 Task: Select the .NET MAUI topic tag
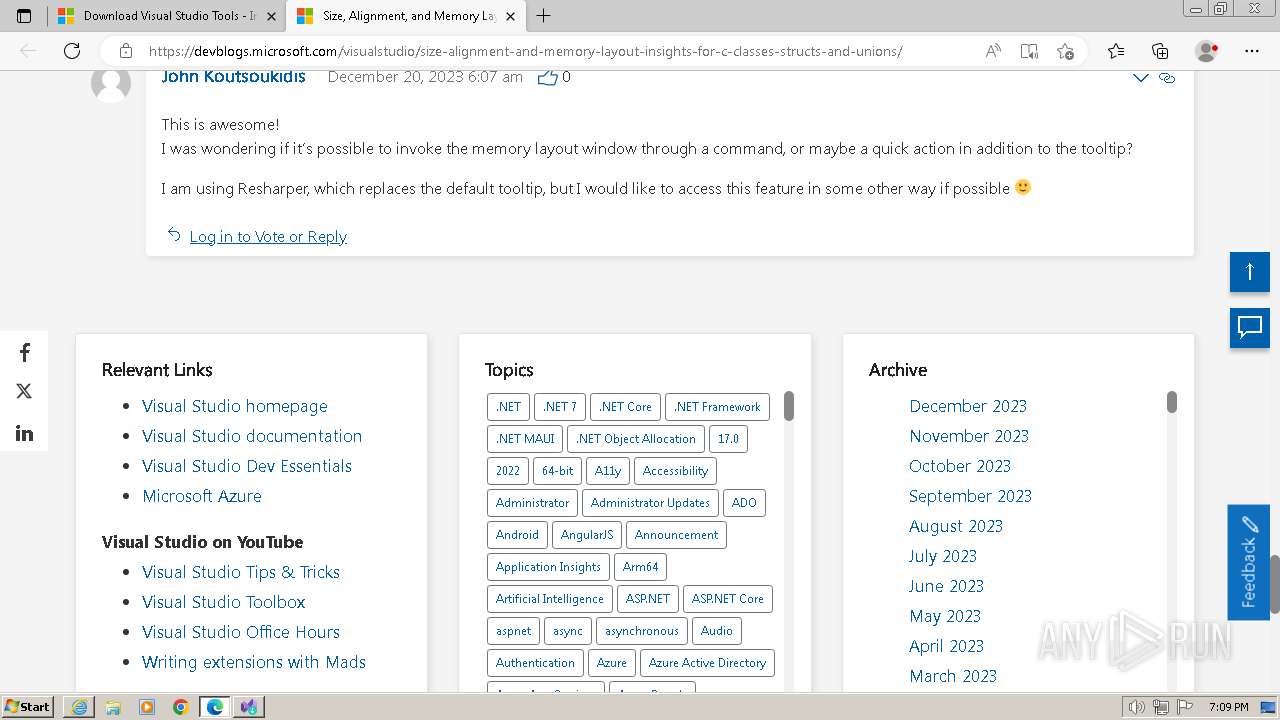[x=525, y=439]
